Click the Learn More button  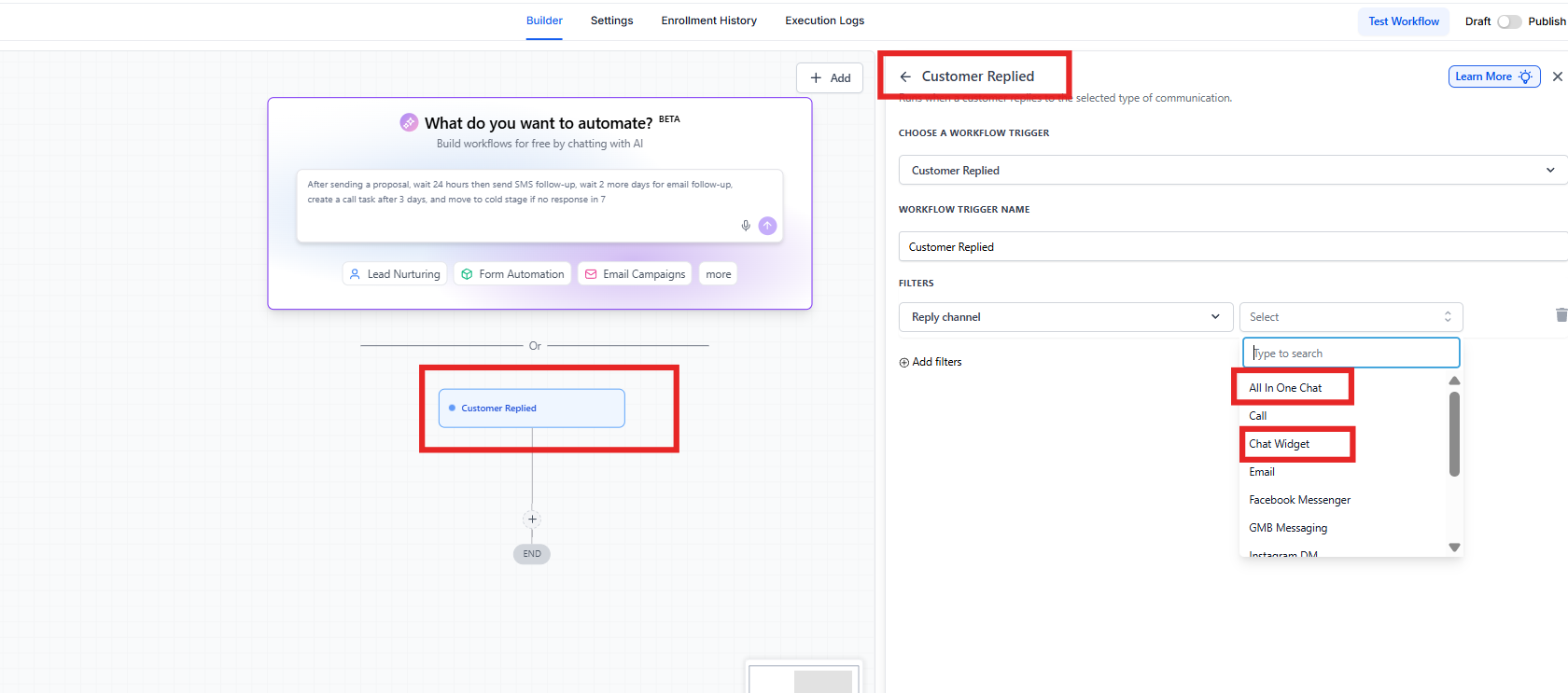coord(1493,76)
